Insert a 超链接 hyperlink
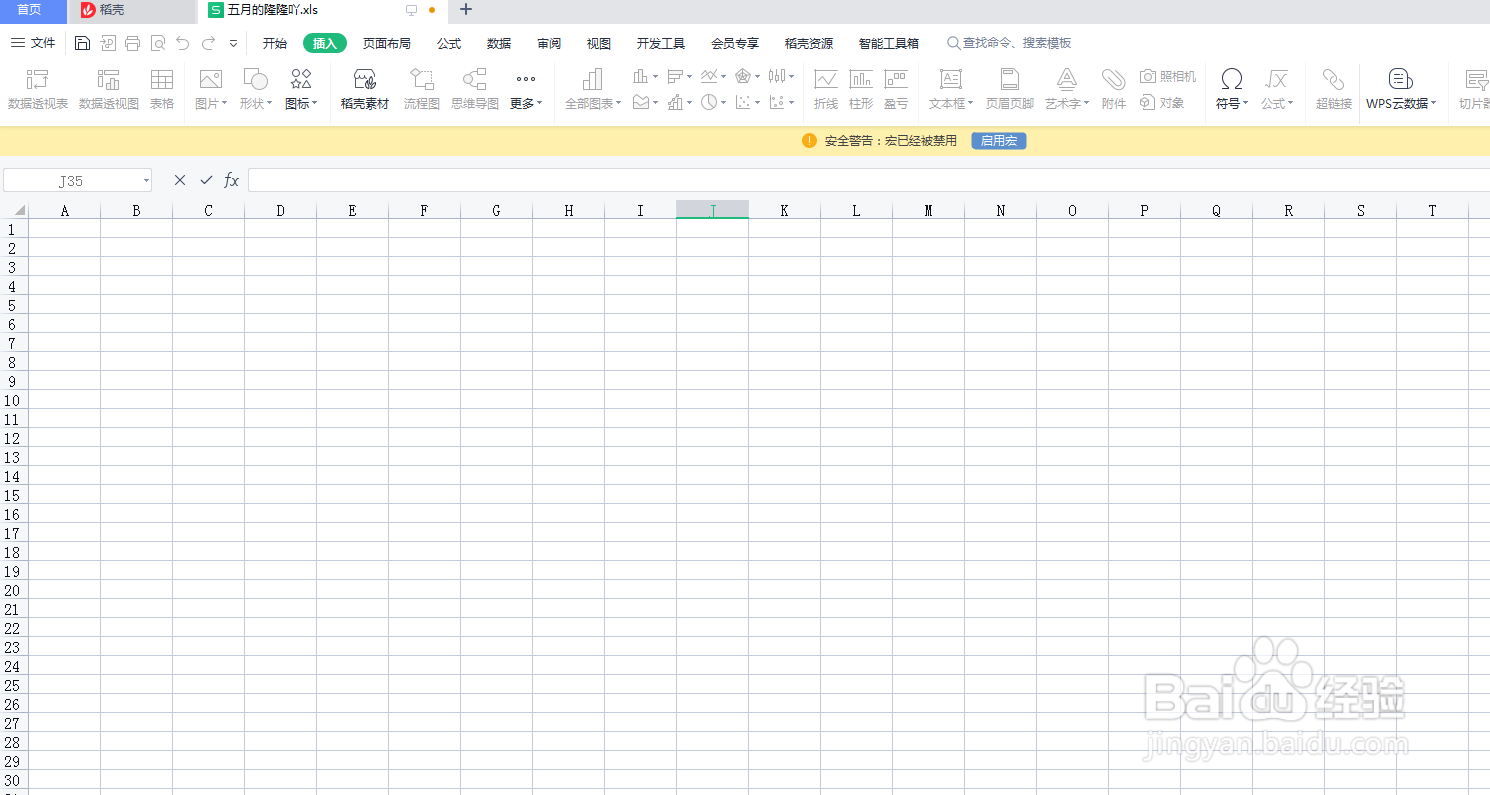Viewport: 1490px width, 795px height. pyautogui.click(x=1333, y=89)
